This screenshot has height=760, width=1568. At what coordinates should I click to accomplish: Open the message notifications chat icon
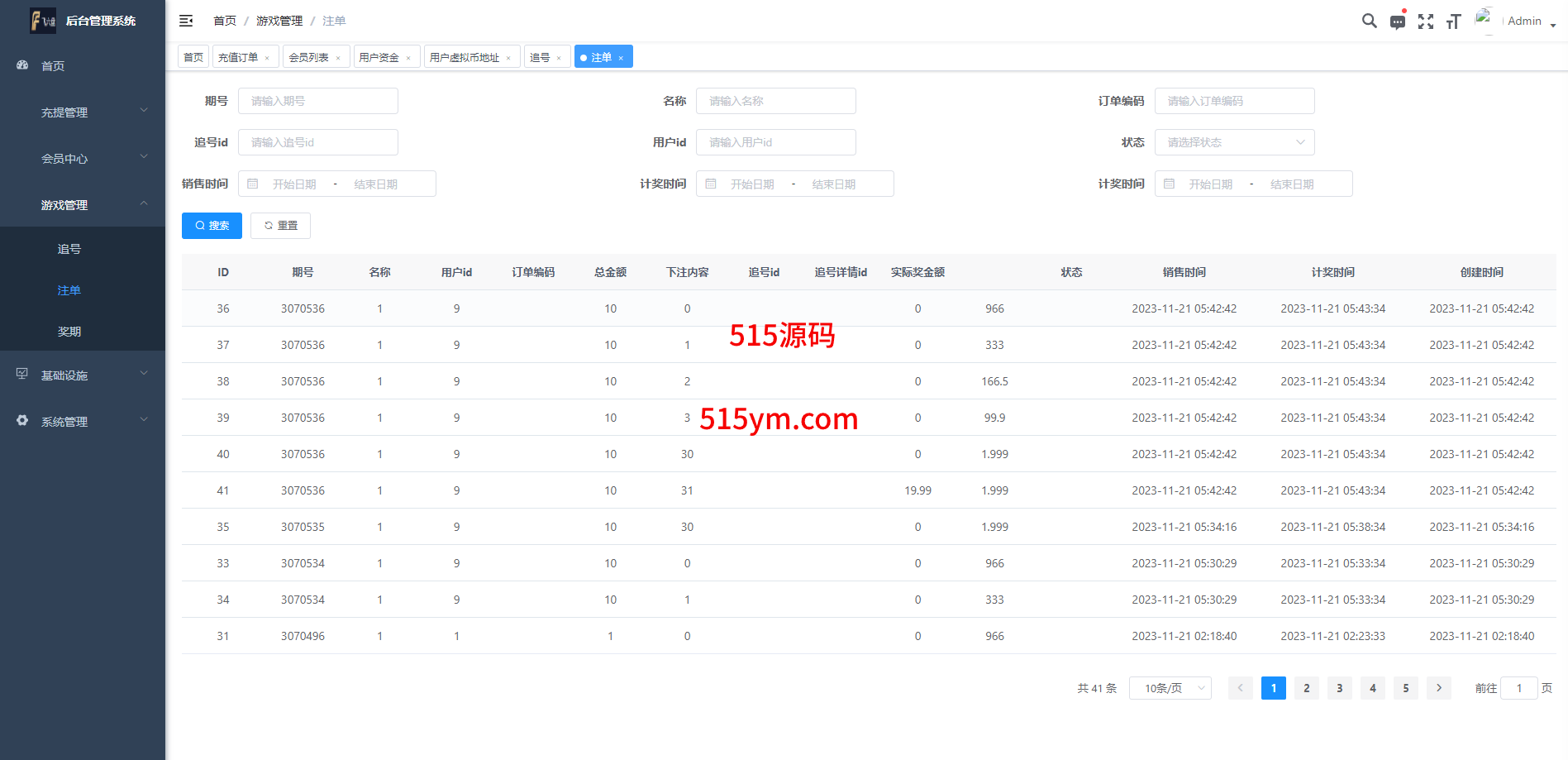tap(1397, 22)
